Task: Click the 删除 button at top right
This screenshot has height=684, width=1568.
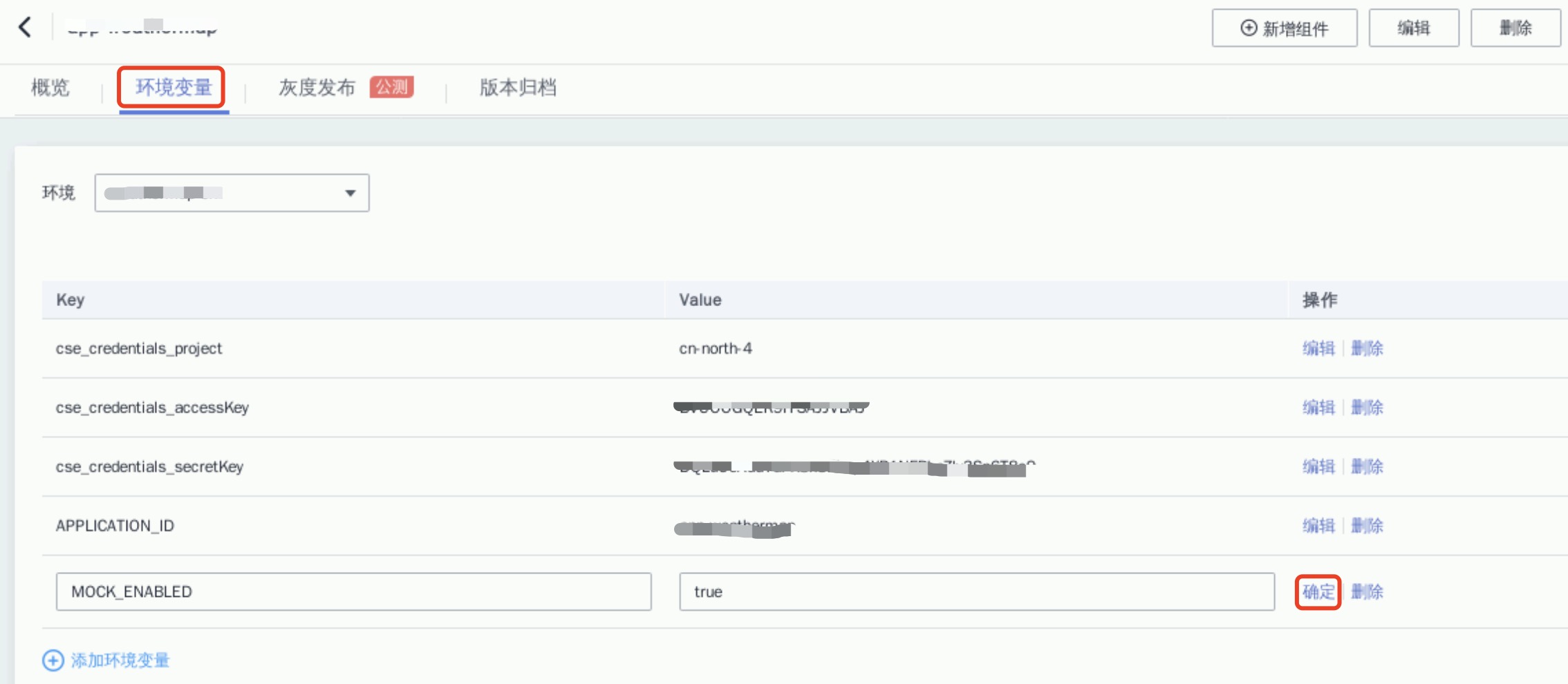Action: point(1515,28)
